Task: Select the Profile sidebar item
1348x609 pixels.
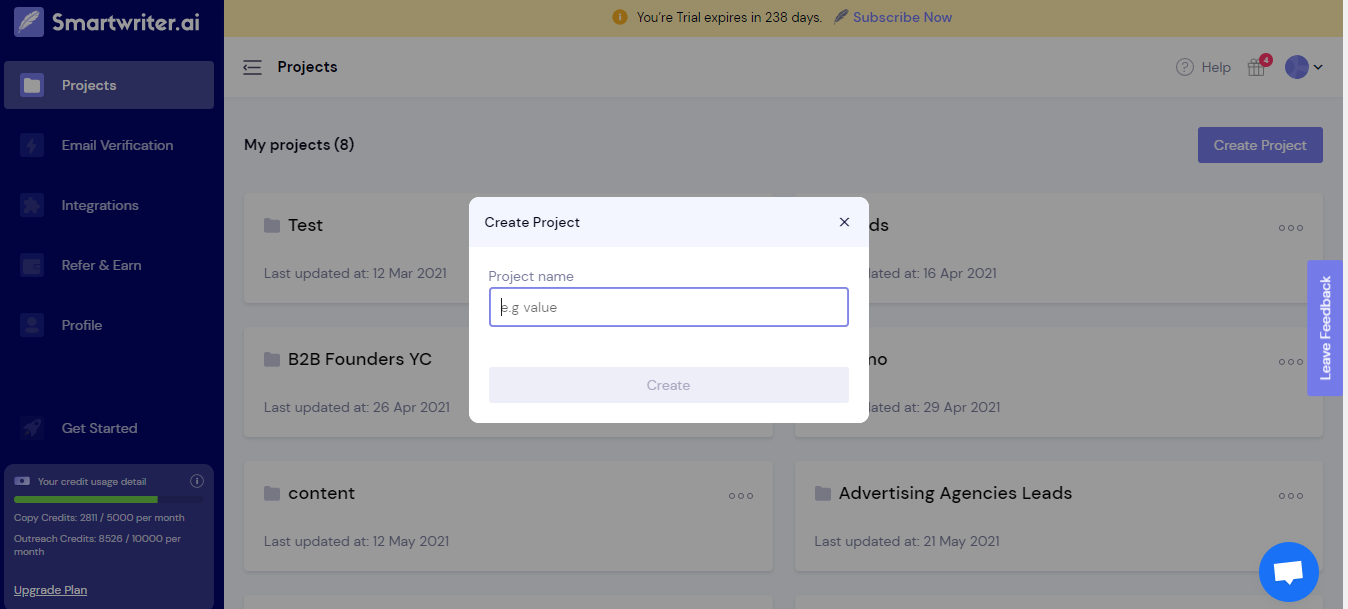Action: (x=82, y=325)
